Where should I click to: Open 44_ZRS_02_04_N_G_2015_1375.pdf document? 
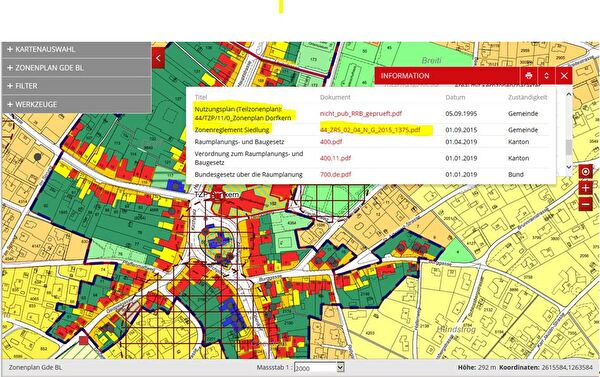pyautogui.click(x=370, y=130)
